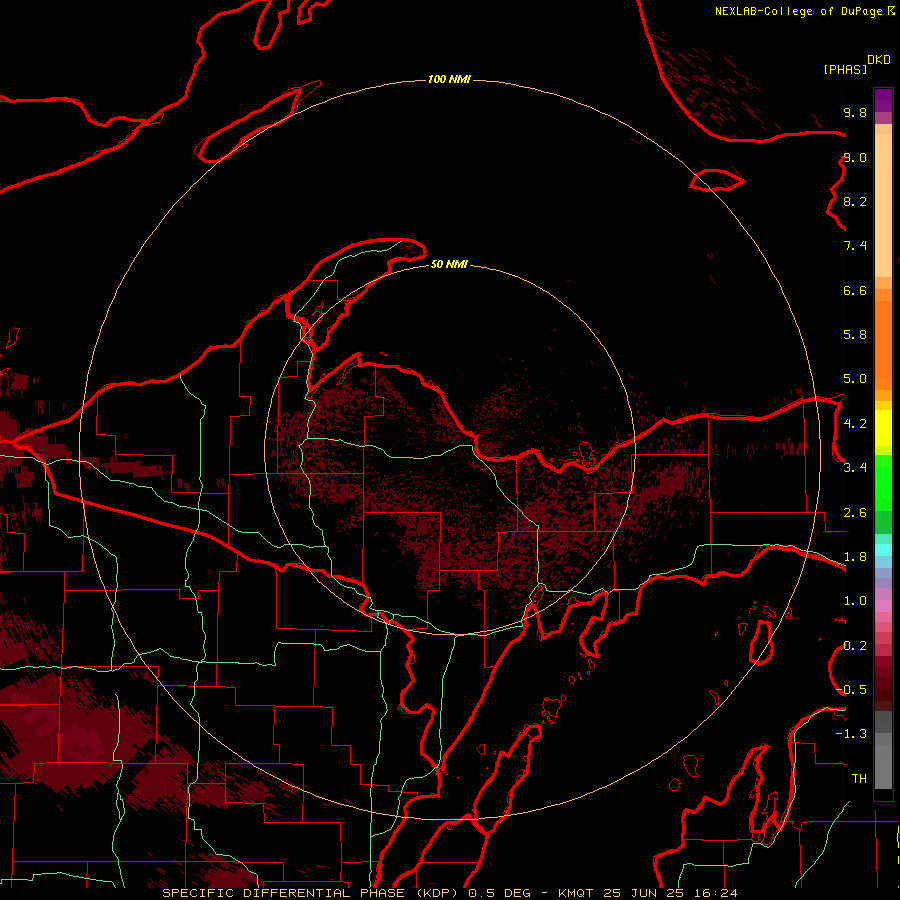Click the -0.5 scale value
The image size is (900, 900).
(x=851, y=689)
